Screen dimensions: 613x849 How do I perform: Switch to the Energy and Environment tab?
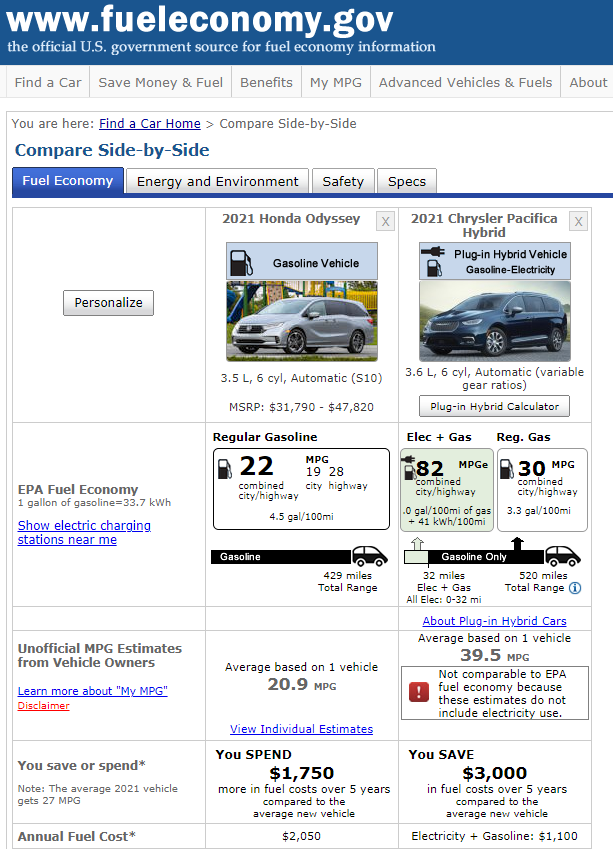[217, 181]
